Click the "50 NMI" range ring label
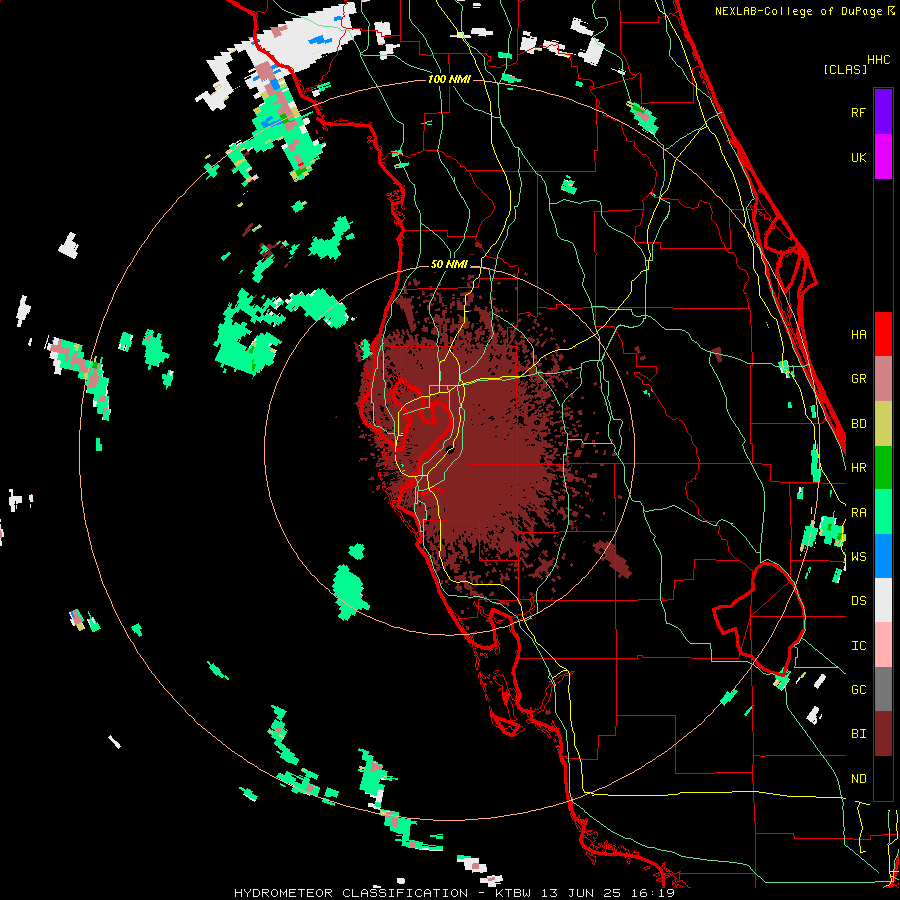Viewport: 900px width, 900px height. [449, 265]
